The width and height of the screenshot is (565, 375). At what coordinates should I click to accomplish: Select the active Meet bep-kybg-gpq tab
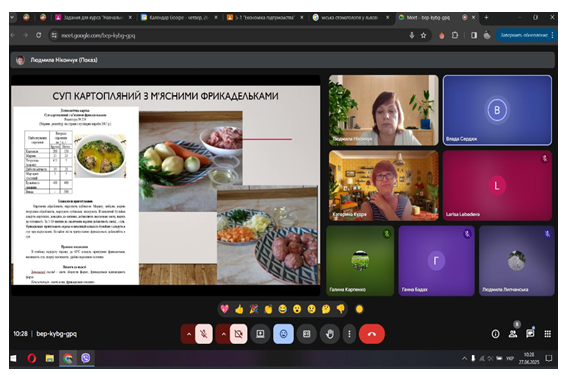437,17
